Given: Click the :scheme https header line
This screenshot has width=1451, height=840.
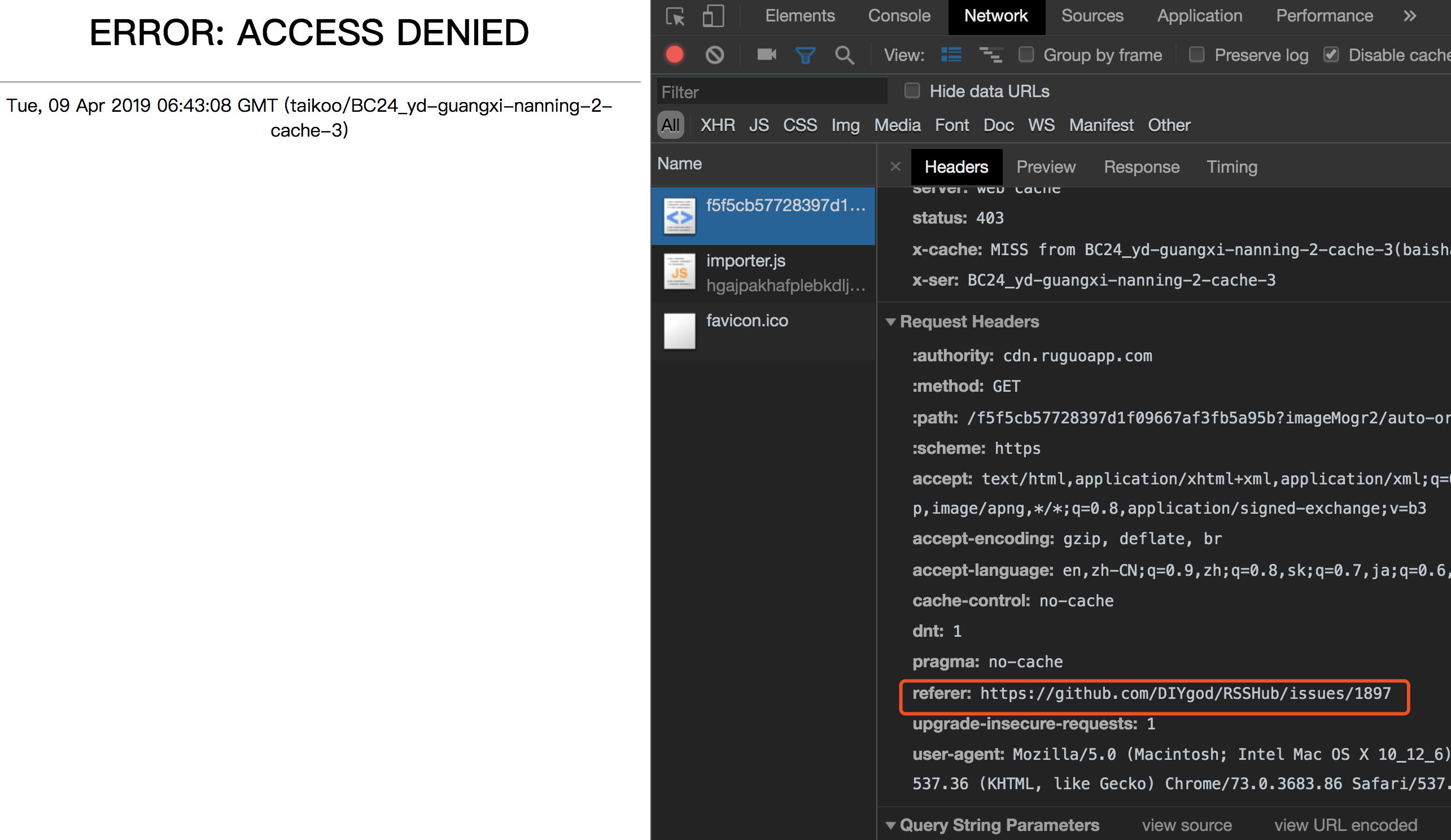Looking at the screenshot, I should [x=976, y=448].
